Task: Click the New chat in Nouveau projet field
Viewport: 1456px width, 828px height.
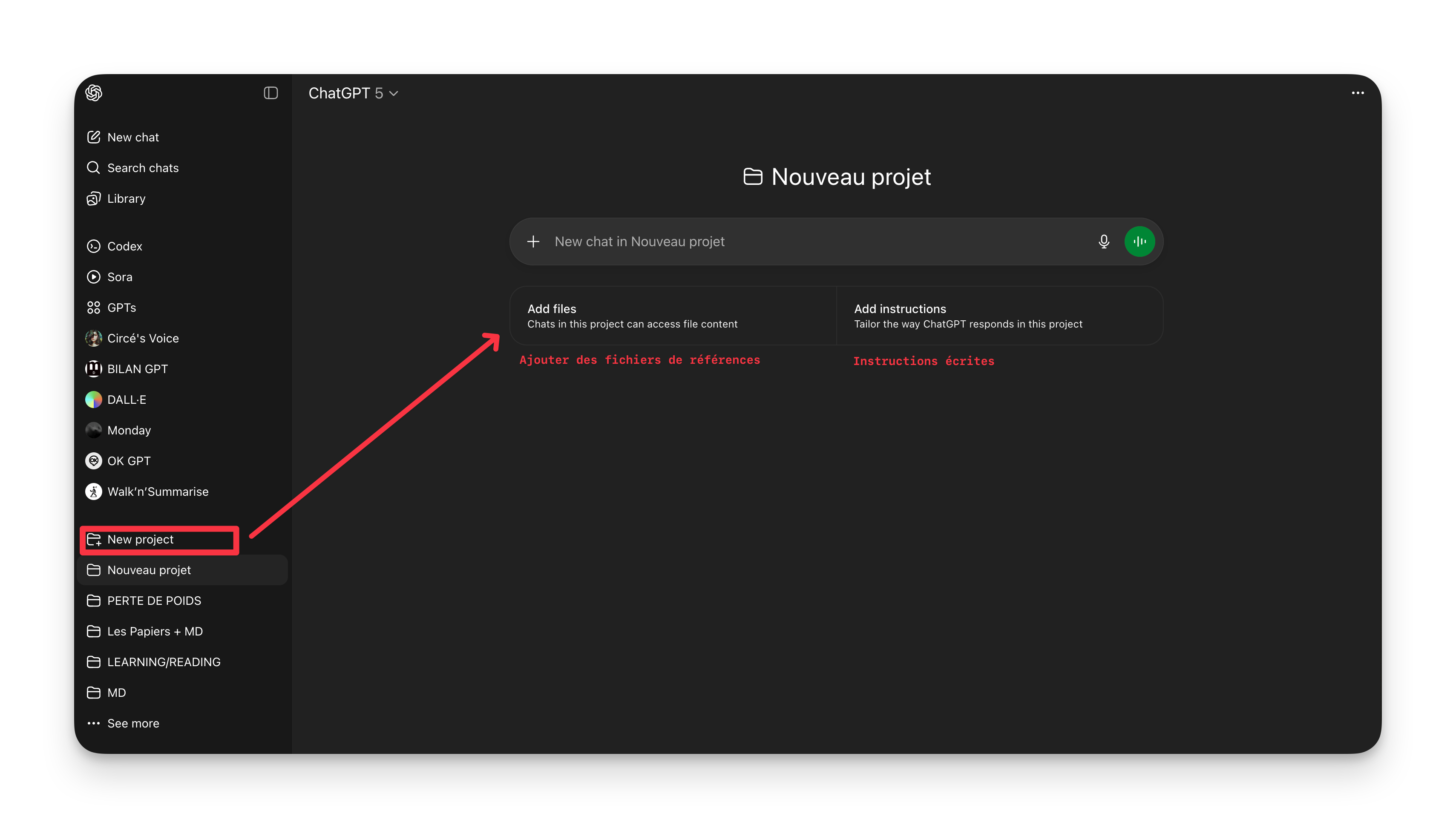Action: coord(796,241)
